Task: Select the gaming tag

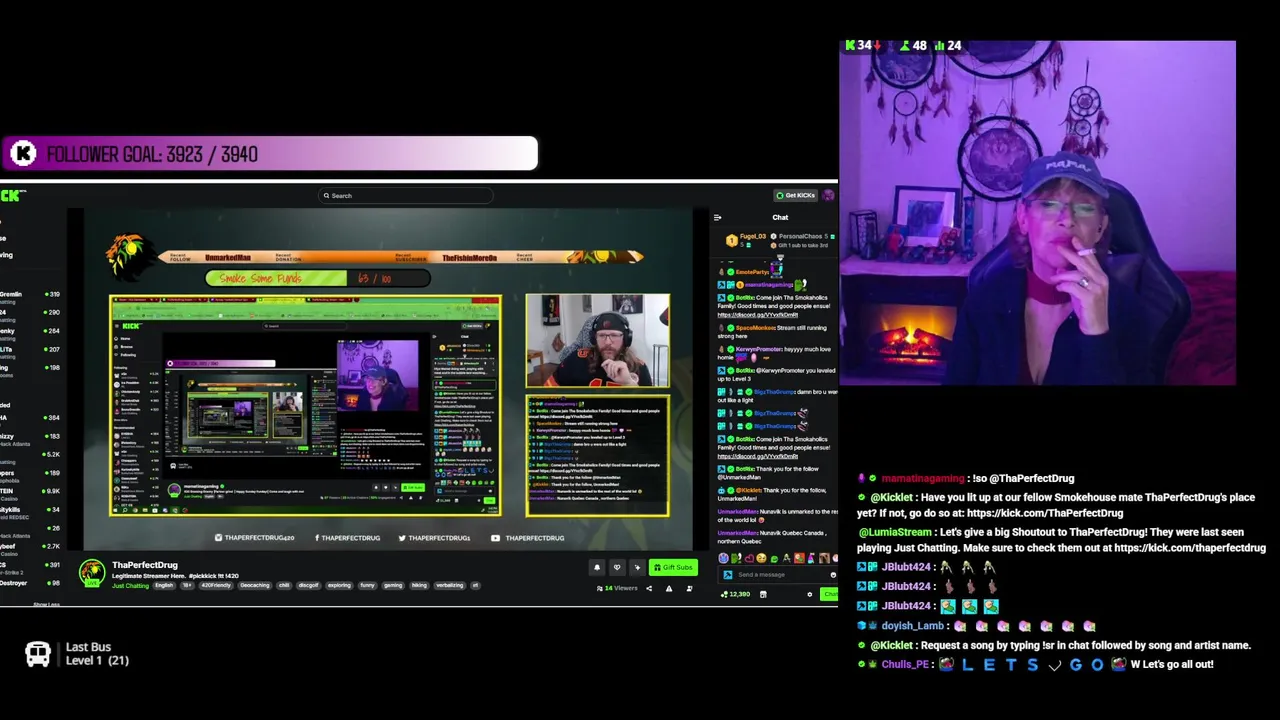Action: click(x=393, y=585)
